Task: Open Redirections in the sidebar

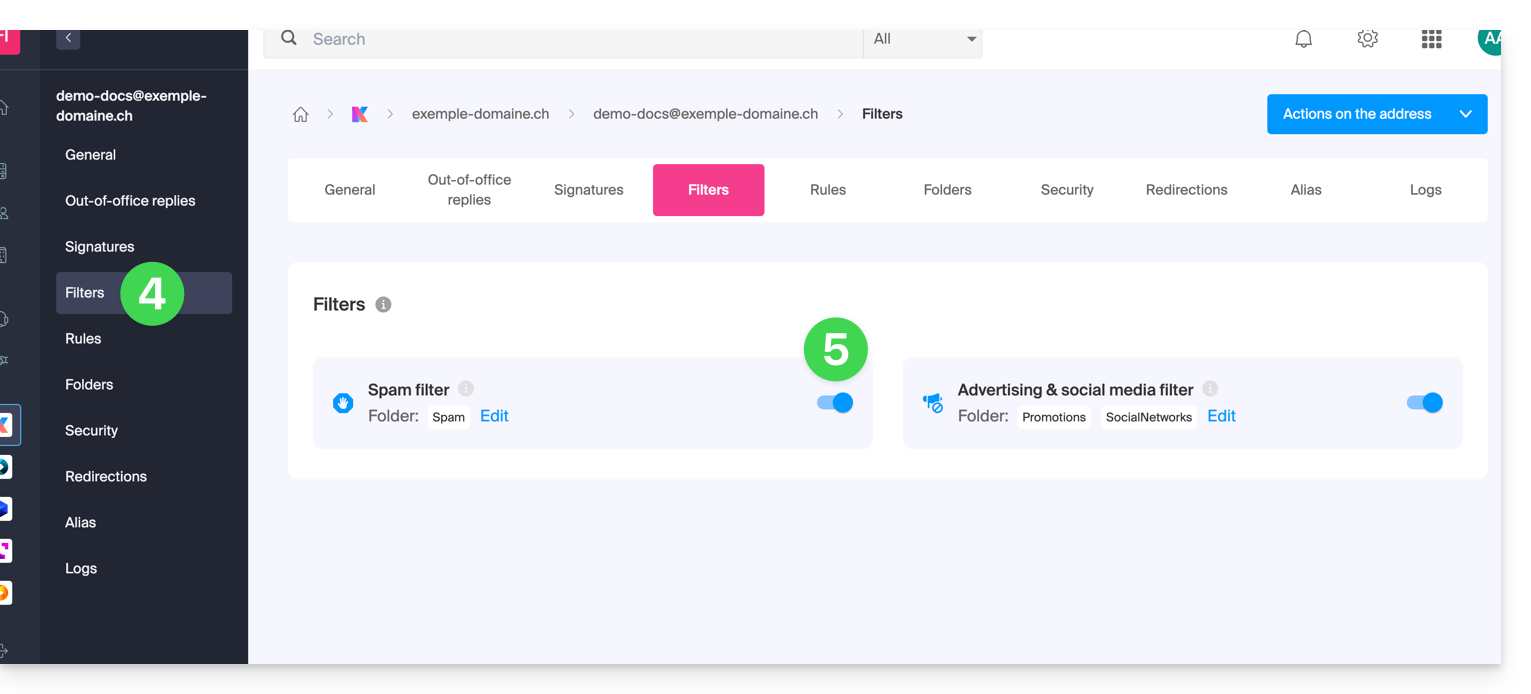Action: (x=144, y=477)
